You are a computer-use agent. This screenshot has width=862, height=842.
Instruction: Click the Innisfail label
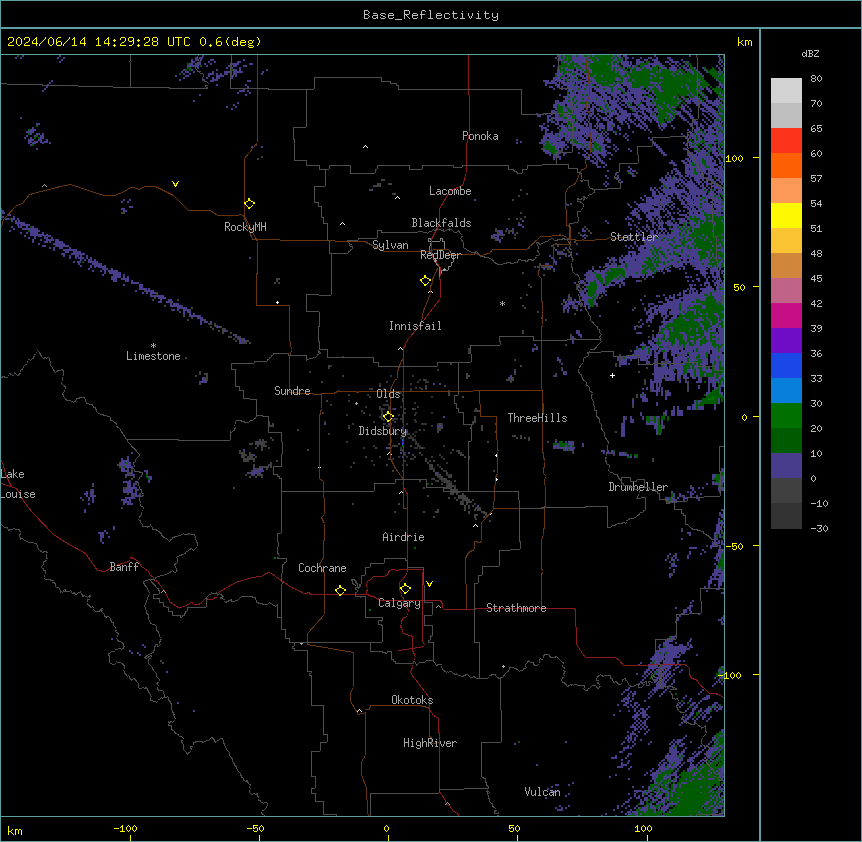click(415, 326)
